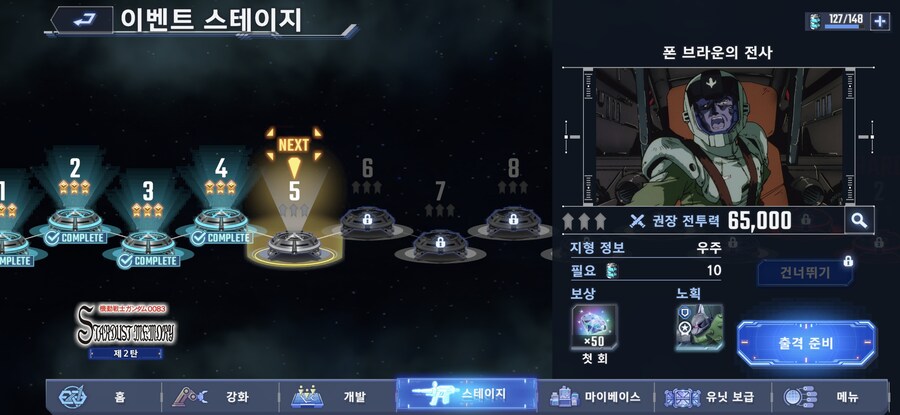Select the 스테이지 stage tab
The width and height of the screenshot is (900, 415).
point(467,395)
